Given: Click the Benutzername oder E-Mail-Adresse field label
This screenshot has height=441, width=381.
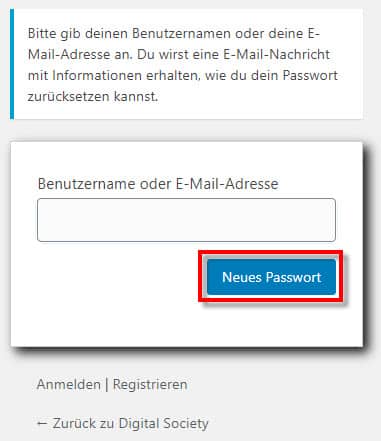Looking at the screenshot, I should tap(158, 184).
